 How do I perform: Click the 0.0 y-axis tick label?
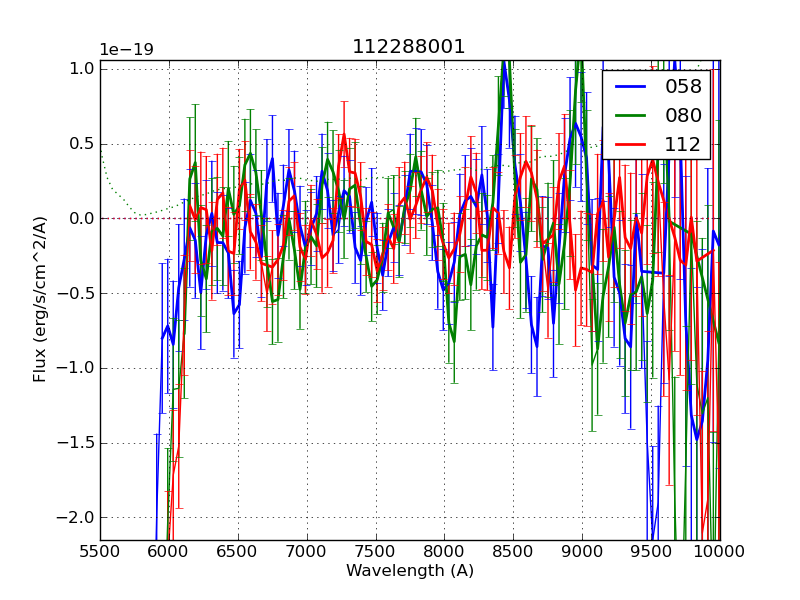82,218
